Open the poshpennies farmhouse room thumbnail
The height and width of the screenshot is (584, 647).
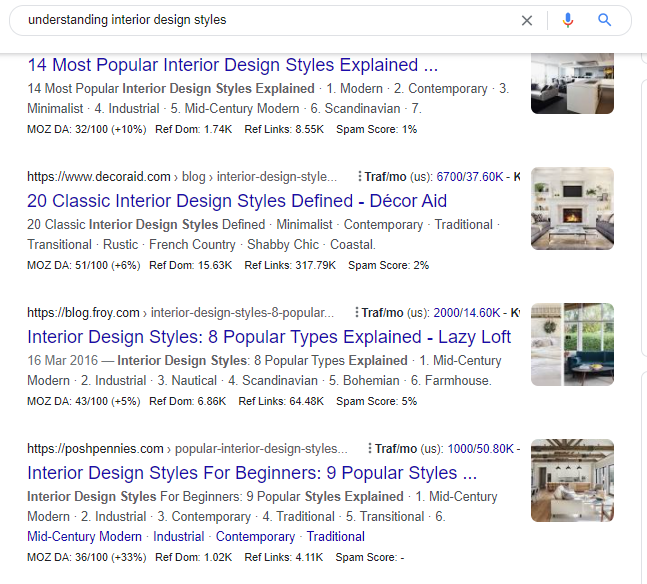click(572, 480)
